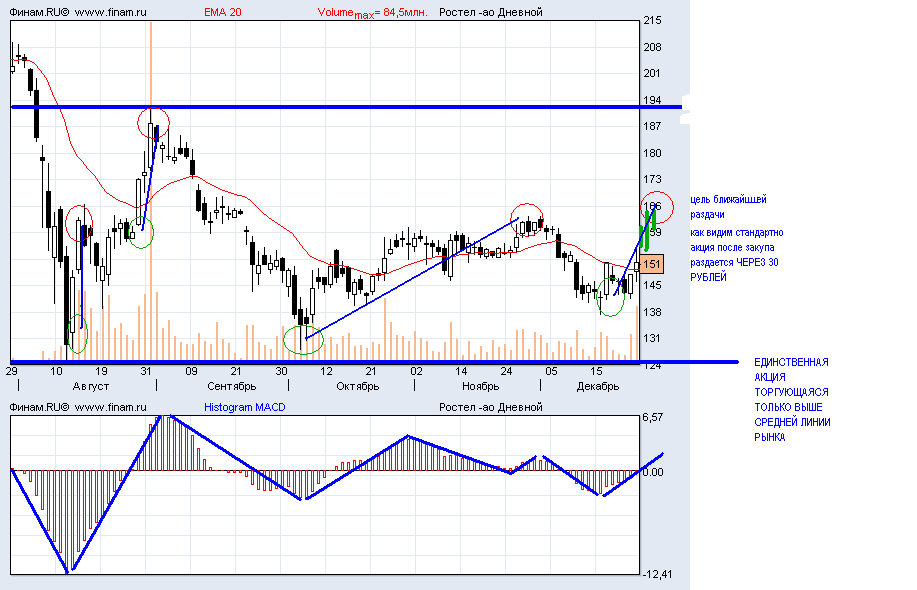Click date label 15 on time axis
Screen dimensions: 917x590
click(595, 371)
